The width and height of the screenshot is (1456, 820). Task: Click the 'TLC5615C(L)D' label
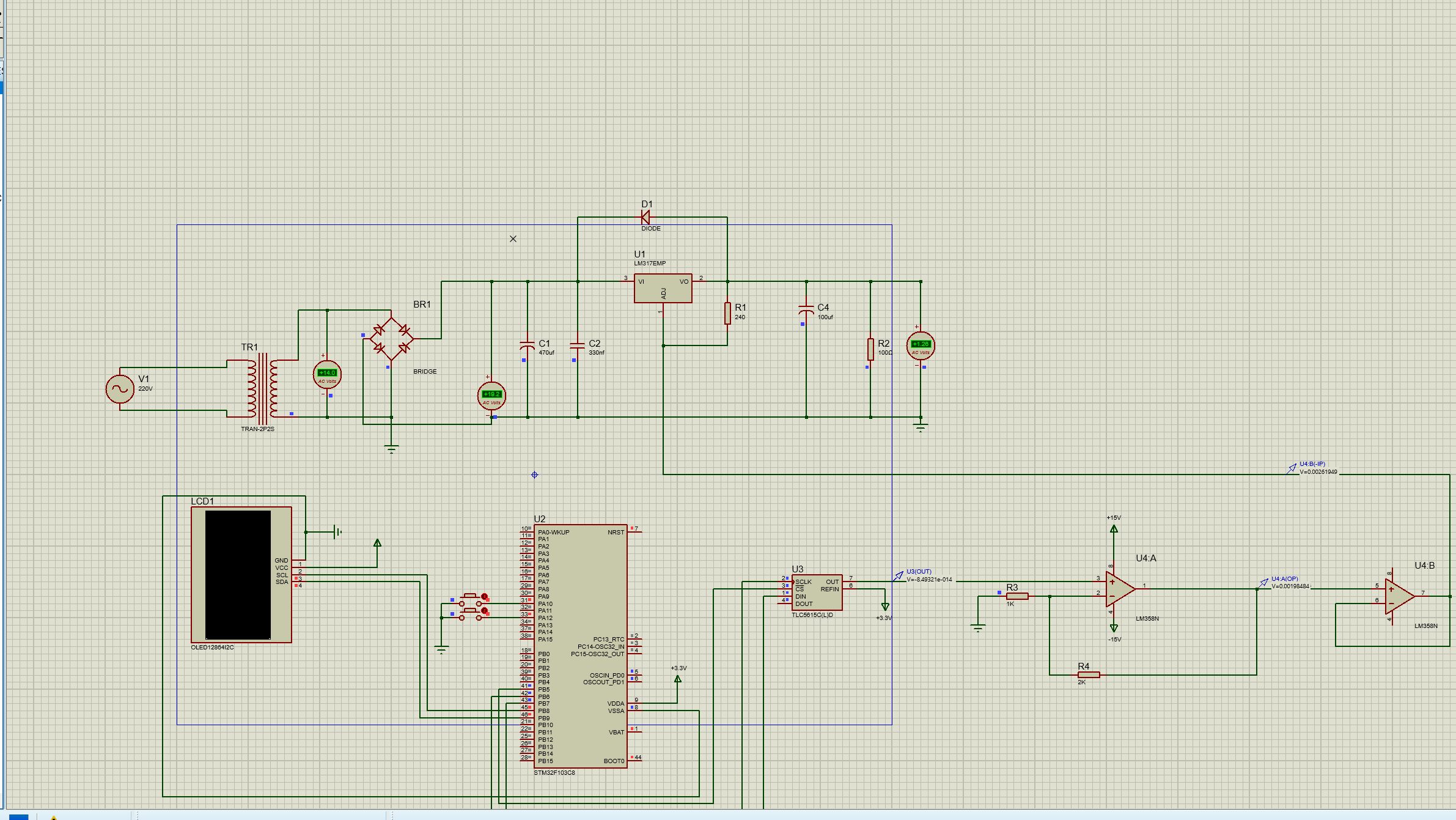tap(812, 615)
